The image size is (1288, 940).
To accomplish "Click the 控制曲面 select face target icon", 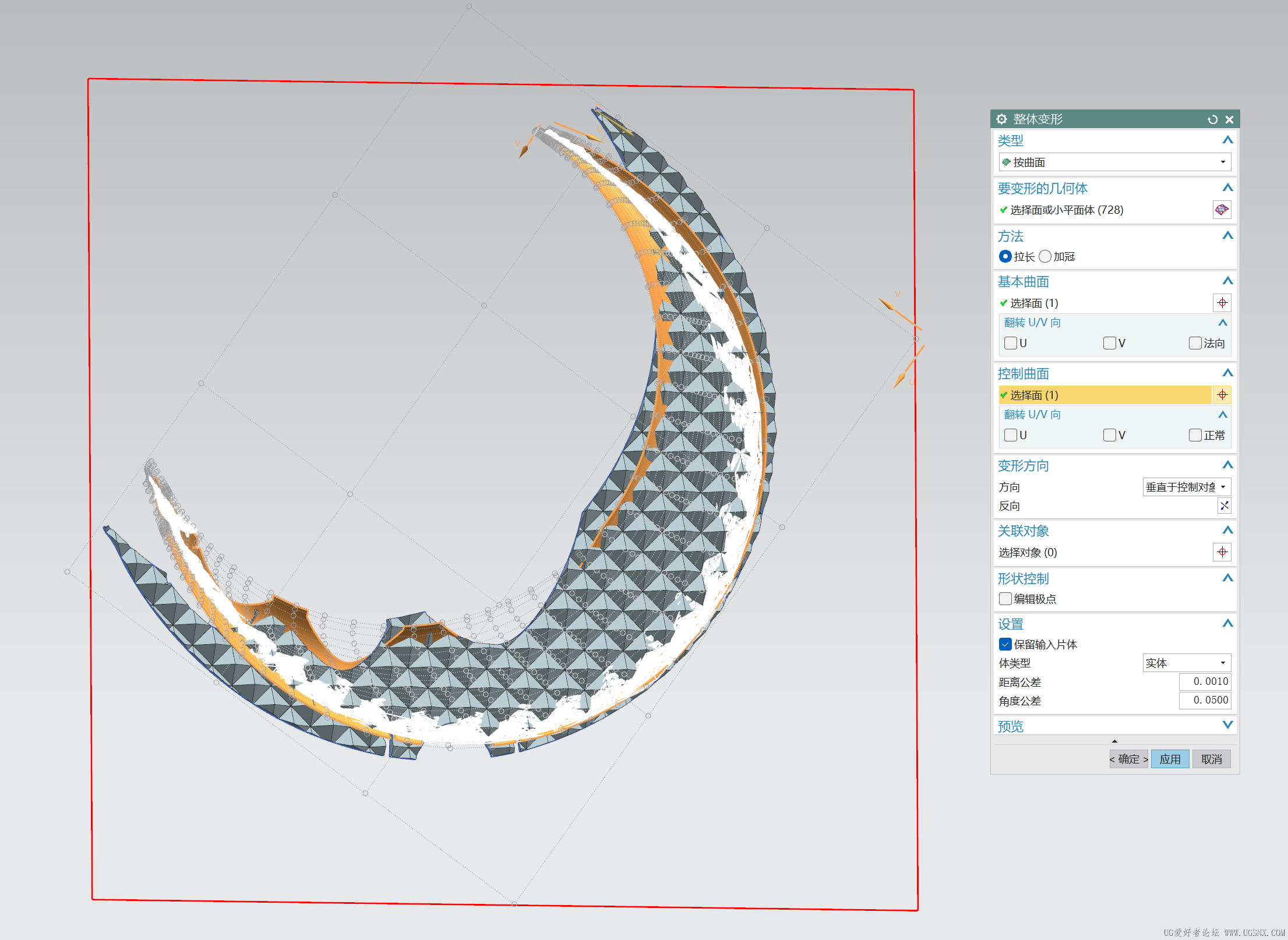I will click(1222, 395).
